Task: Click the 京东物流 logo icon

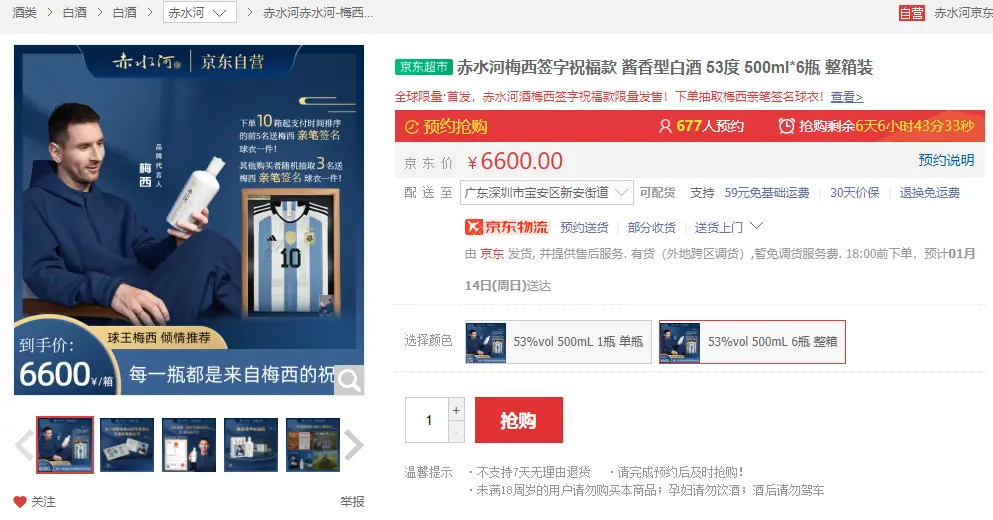Action: pyautogui.click(x=507, y=227)
